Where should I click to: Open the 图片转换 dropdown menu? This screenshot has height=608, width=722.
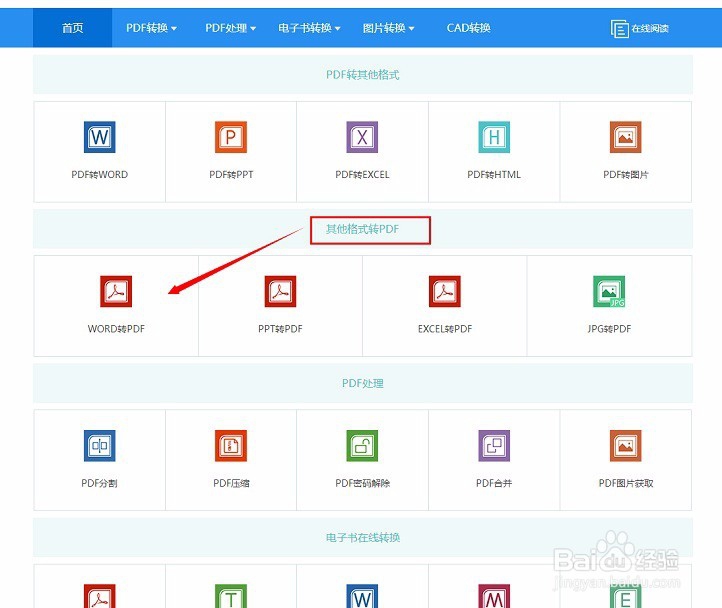pyautogui.click(x=389, y=28)
